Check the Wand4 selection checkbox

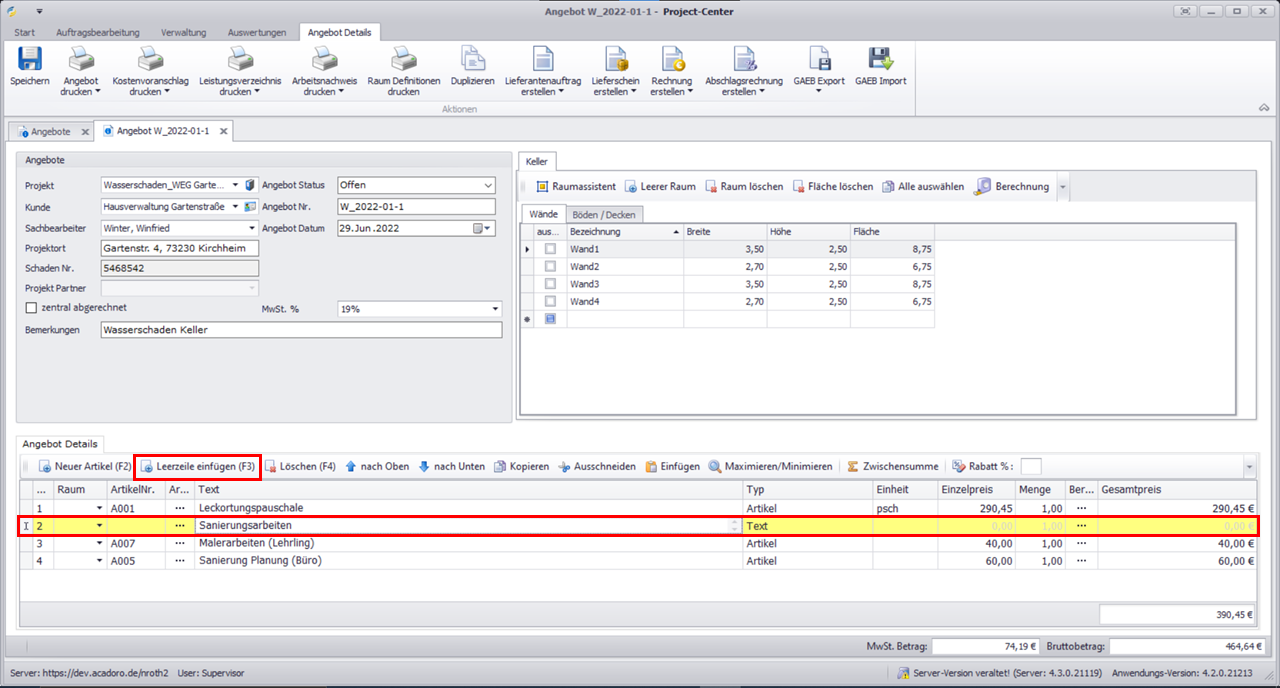click(x=550, y=301)
